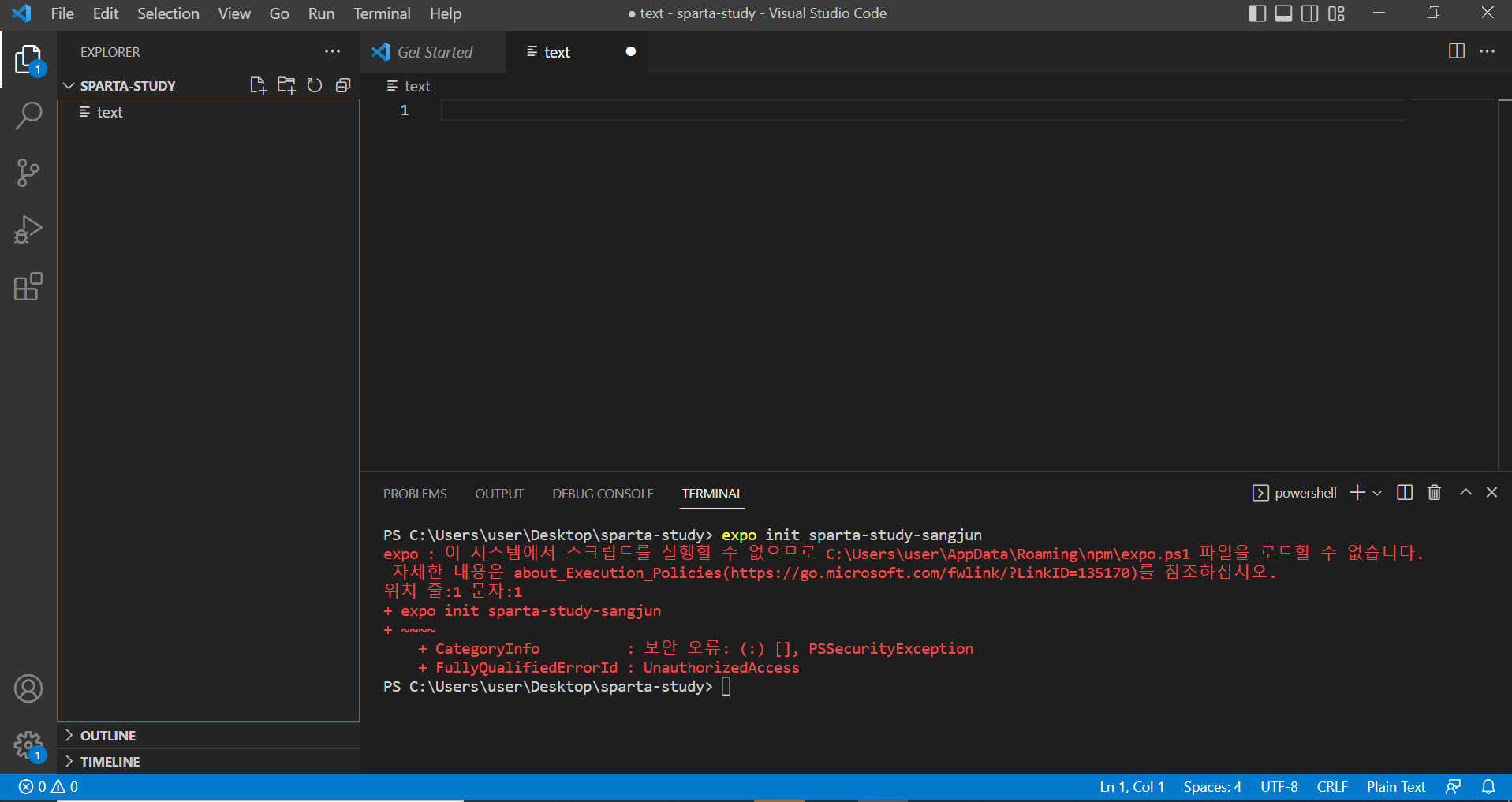Open the File menu
1512x802 pixels.
coord(62,13)
